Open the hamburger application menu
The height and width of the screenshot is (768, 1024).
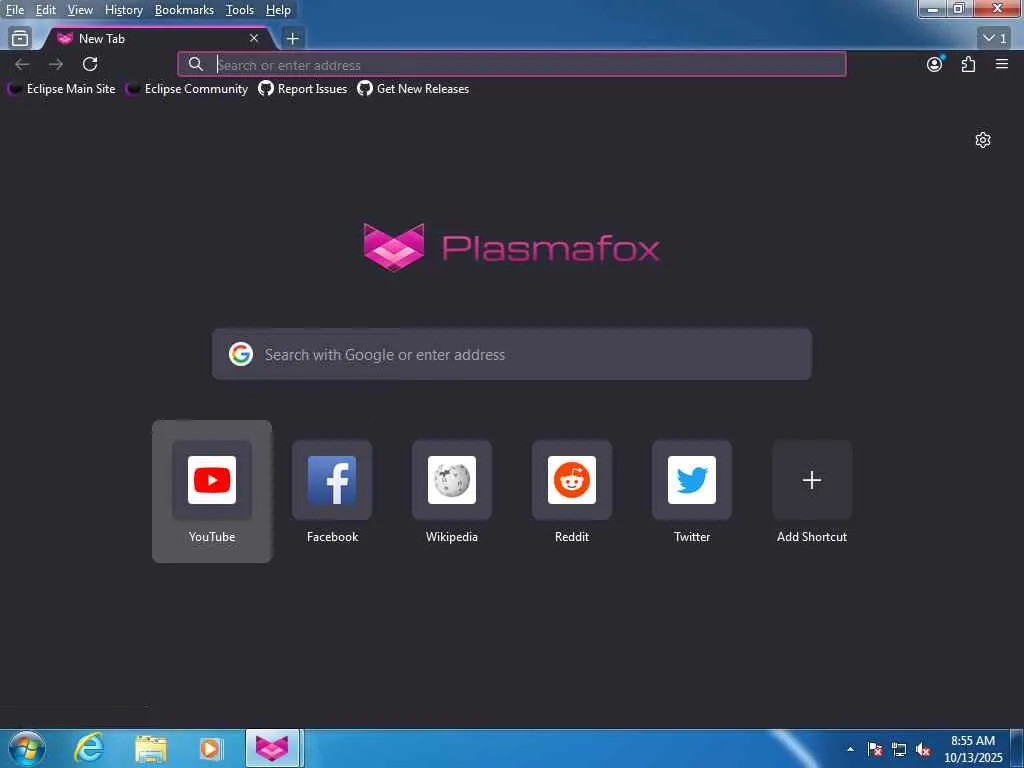point(1002,64)
